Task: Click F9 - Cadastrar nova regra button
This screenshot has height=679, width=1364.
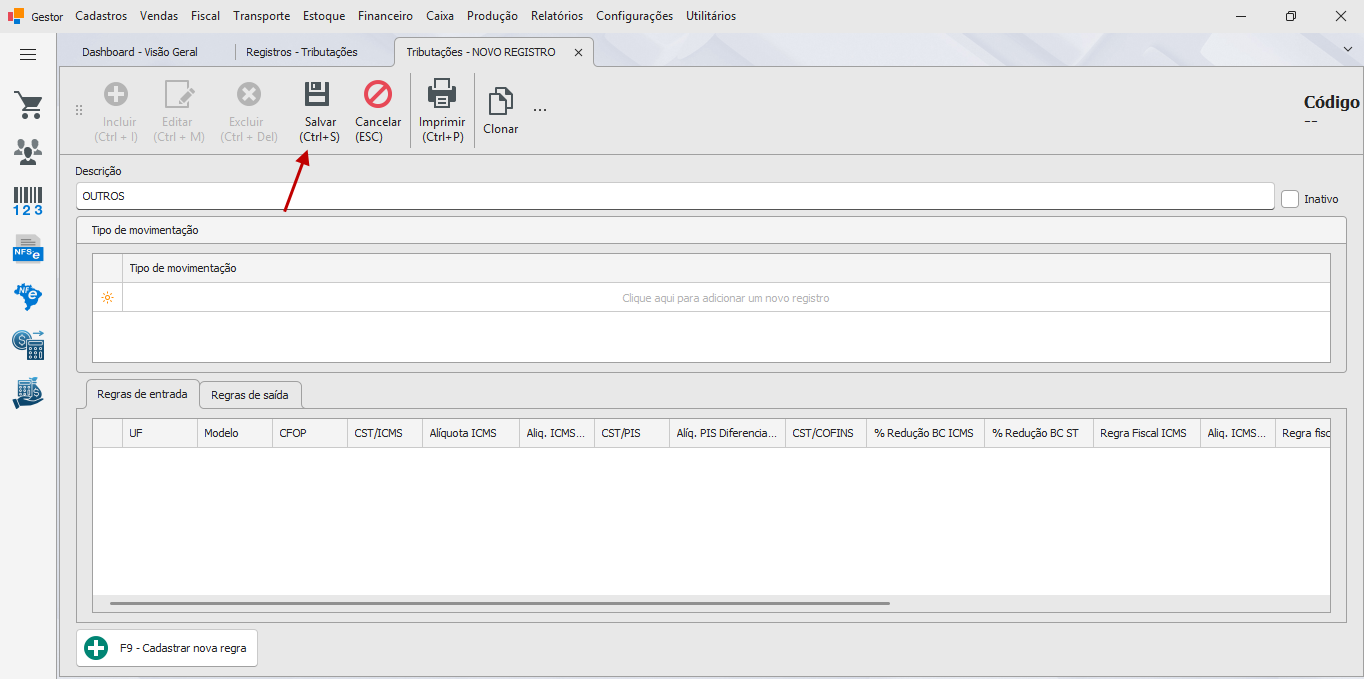Action: click(x=167, y=648)
